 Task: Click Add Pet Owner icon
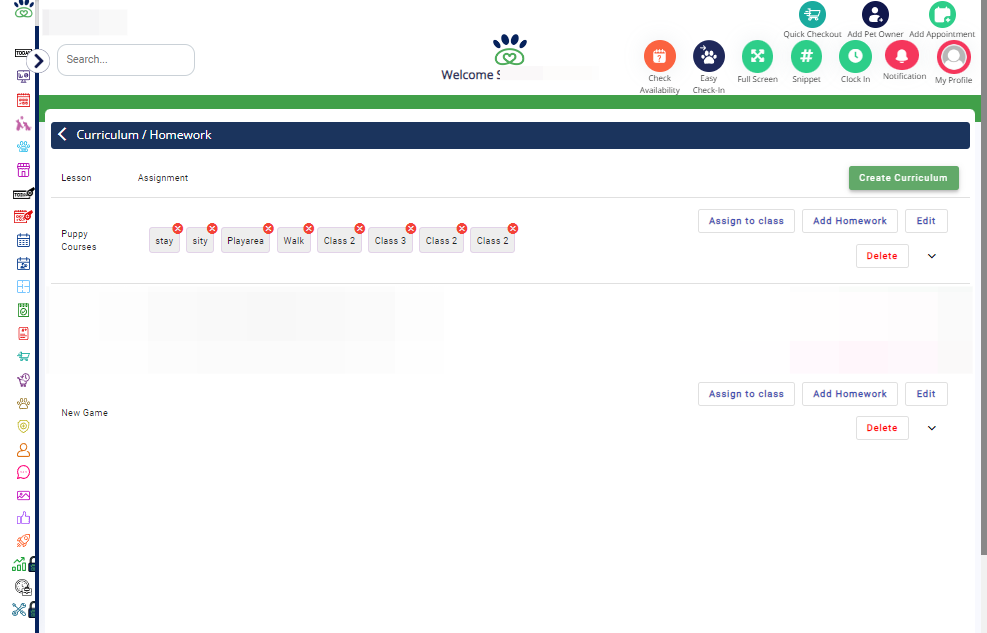point(876,14)
